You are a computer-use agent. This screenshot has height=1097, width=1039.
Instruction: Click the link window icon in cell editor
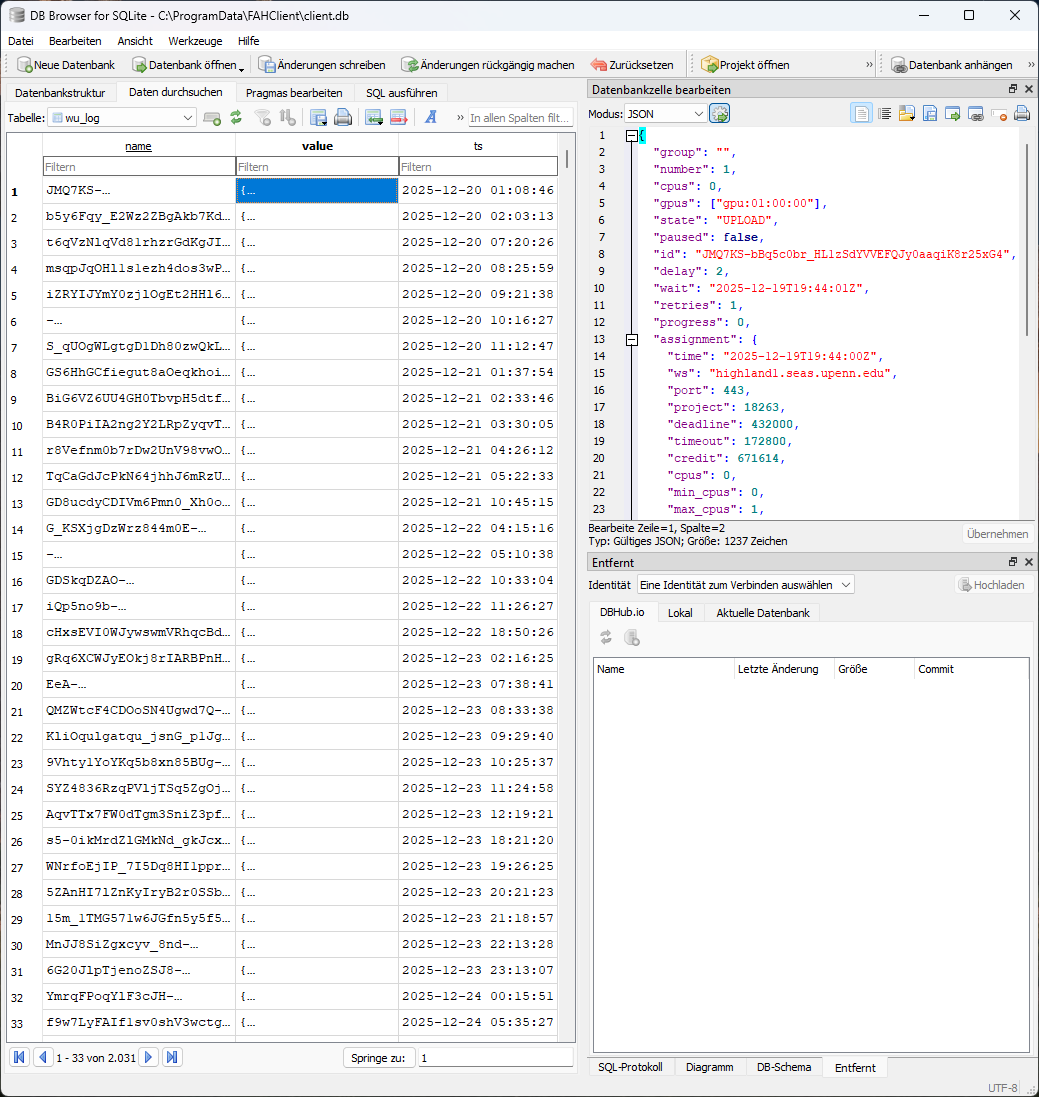(x=976, y=113)
